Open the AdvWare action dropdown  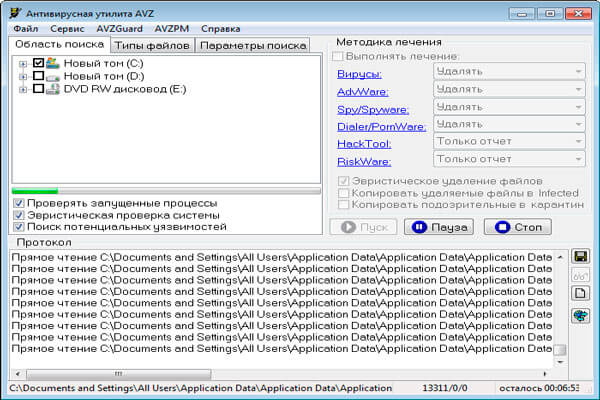[509, 89]
